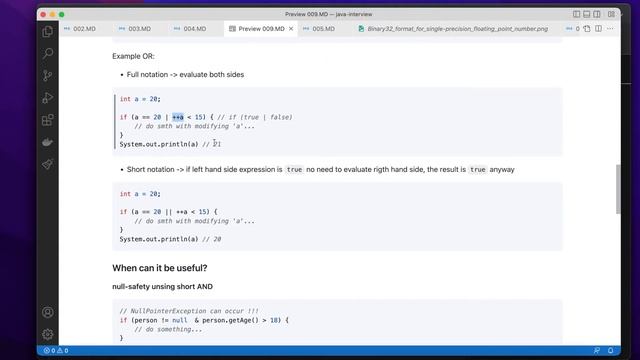Open the Source Control view

[x=48, y=76]
